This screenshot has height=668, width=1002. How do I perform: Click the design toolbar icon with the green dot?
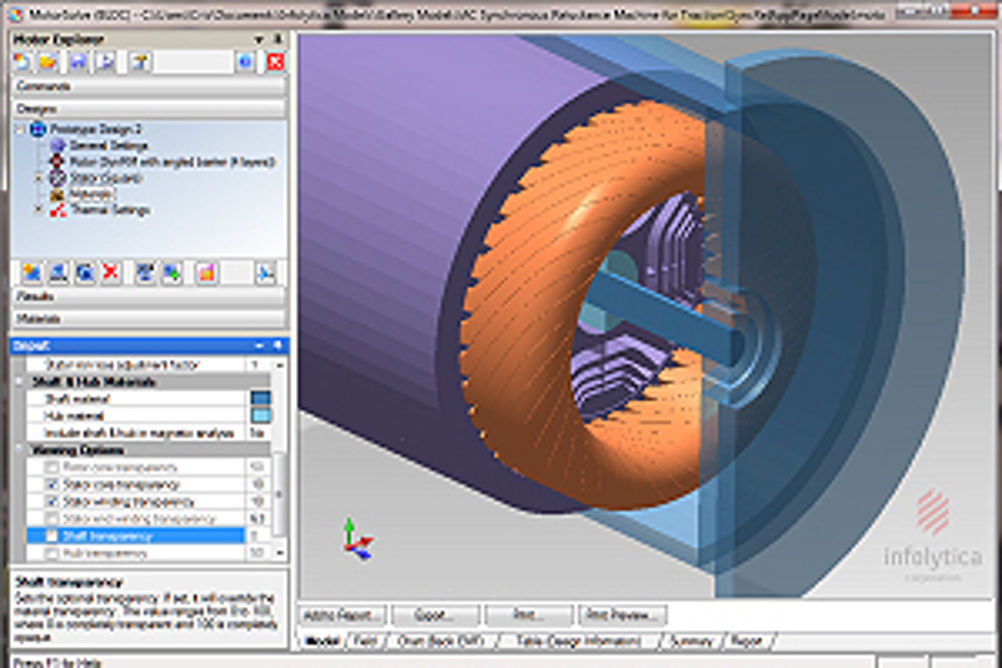click(x=172, y=273)
